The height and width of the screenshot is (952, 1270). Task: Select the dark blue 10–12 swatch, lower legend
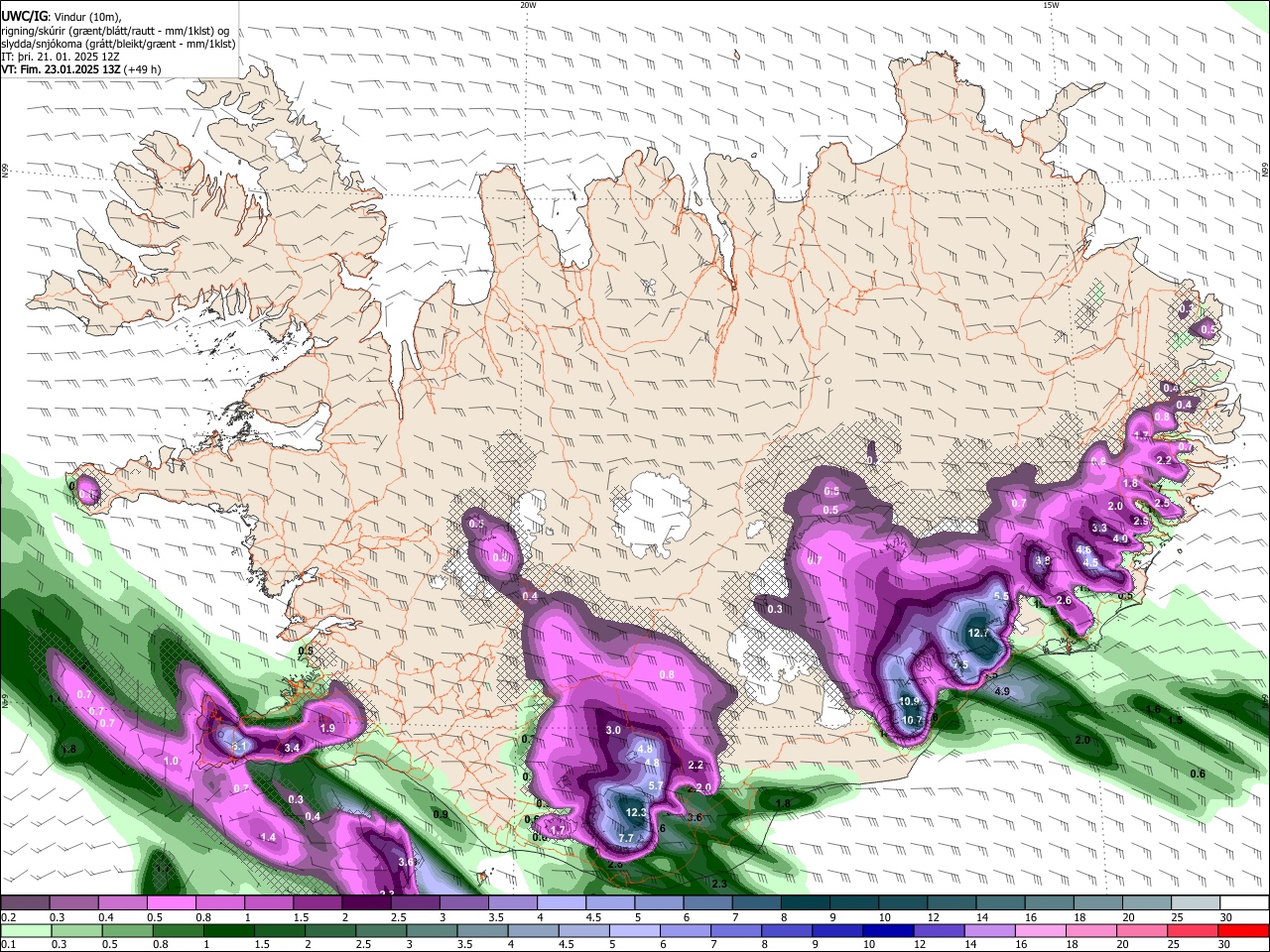click(x=888, y=929)
